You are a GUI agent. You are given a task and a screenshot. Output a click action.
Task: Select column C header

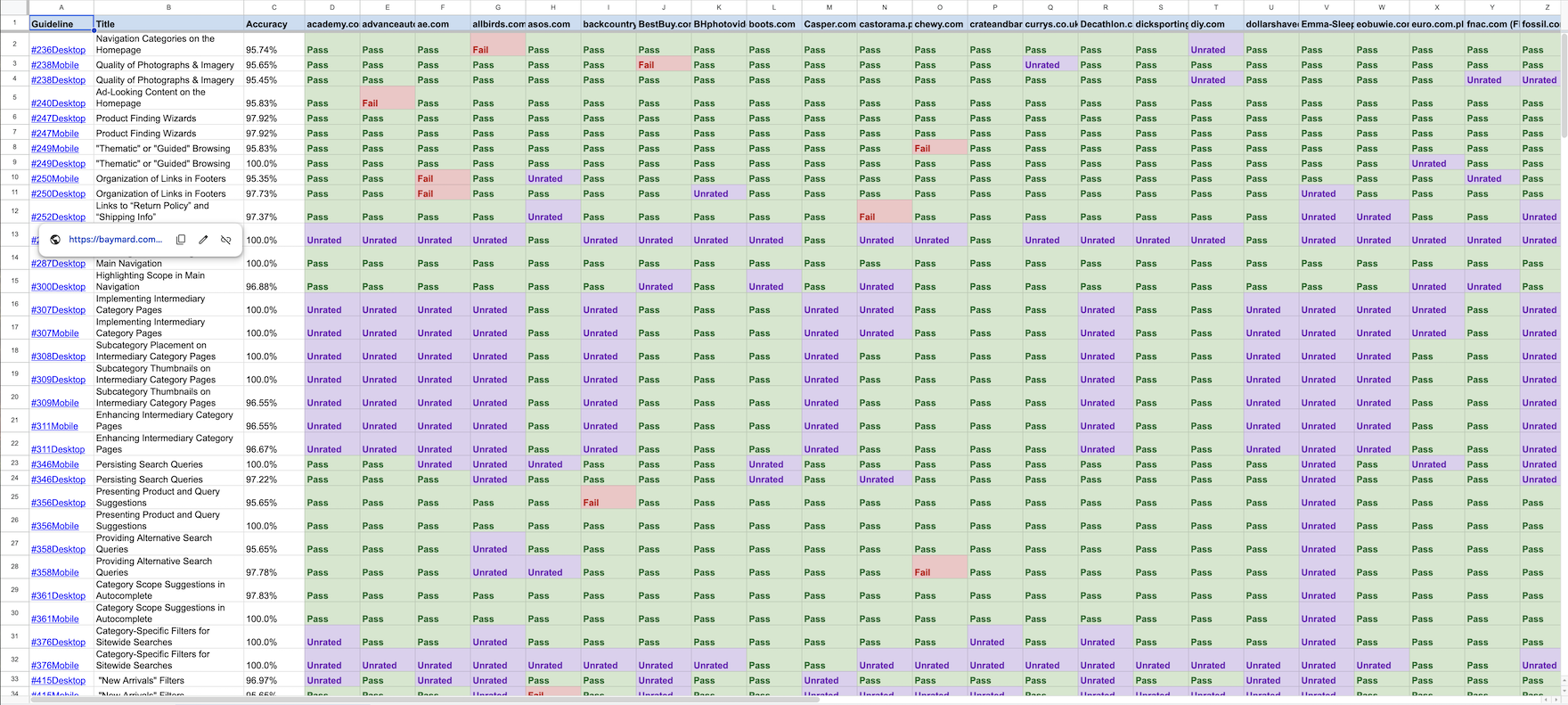[274, 7]
